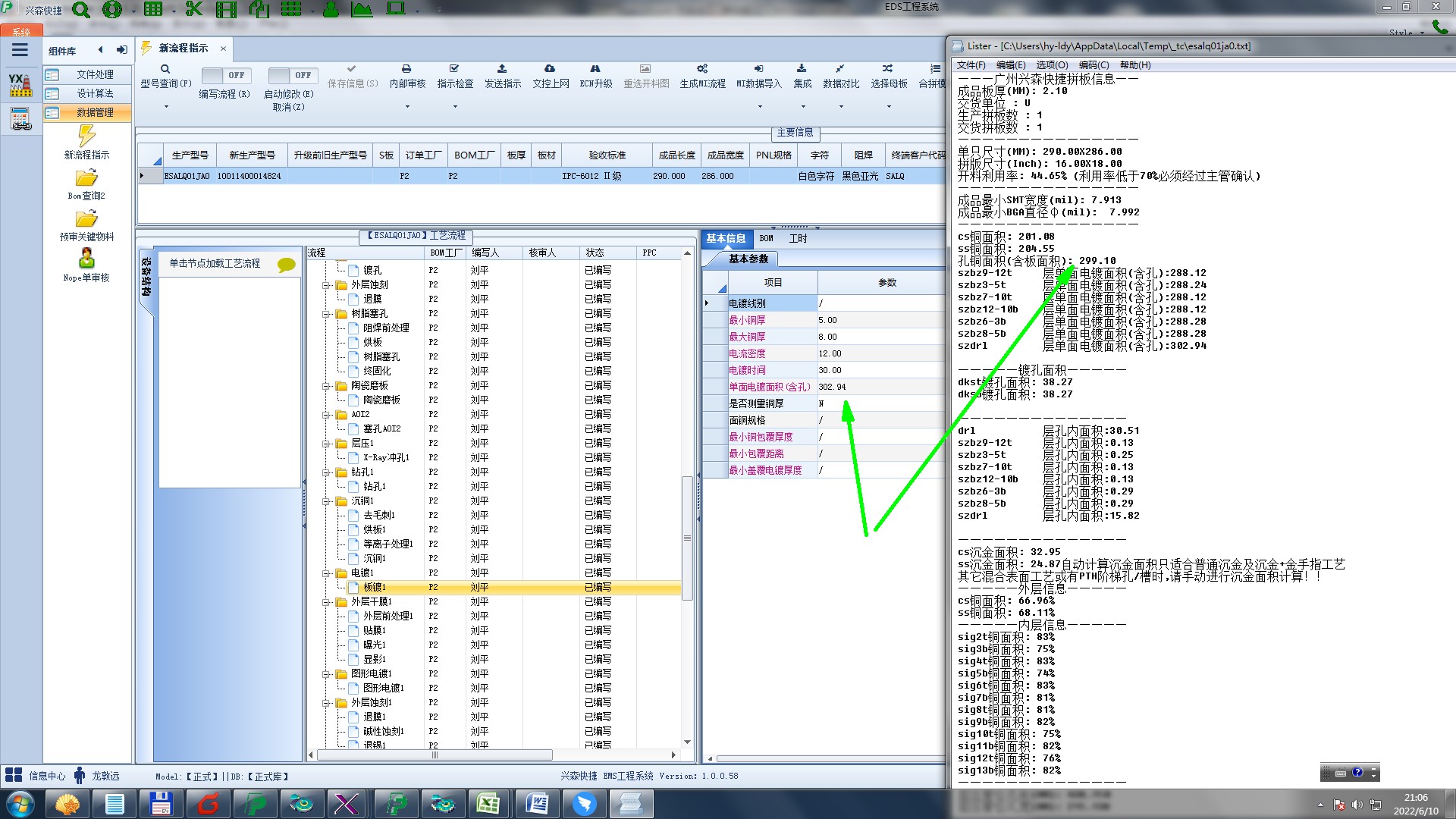Click the 发送指示 upload toolbar icon
This screenshot has width=1456, height=819.
pos(502,69)
